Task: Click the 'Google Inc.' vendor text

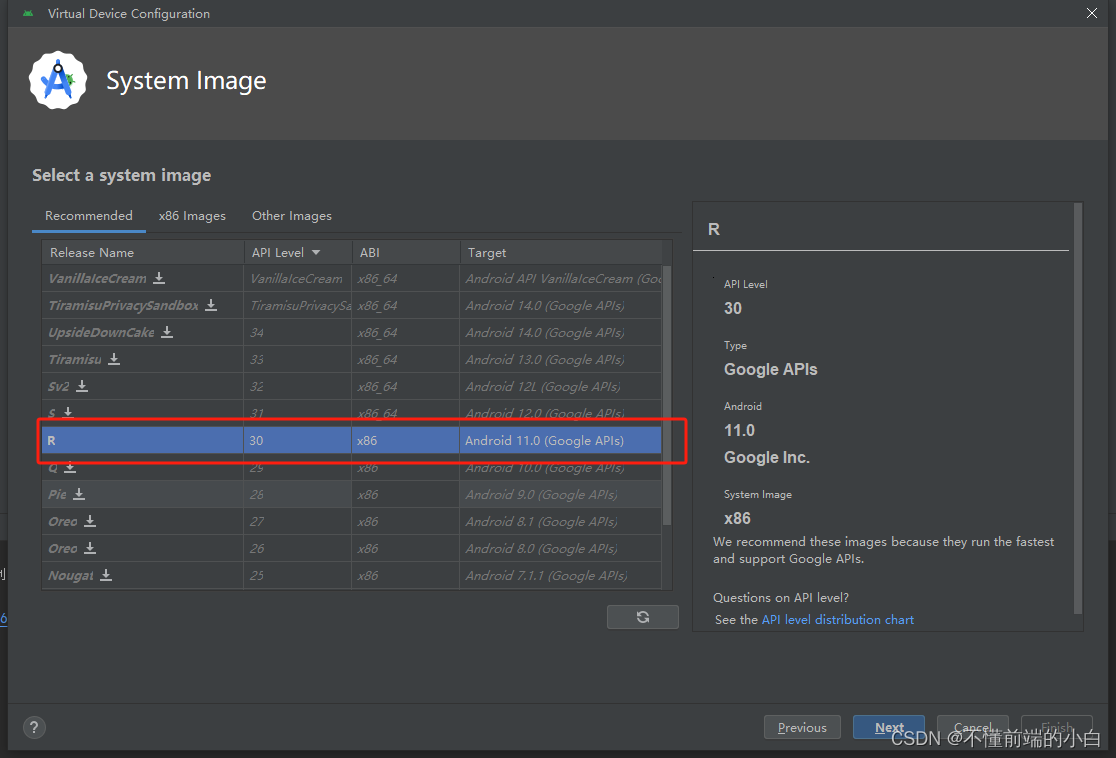Action: (x=767, y=458)
